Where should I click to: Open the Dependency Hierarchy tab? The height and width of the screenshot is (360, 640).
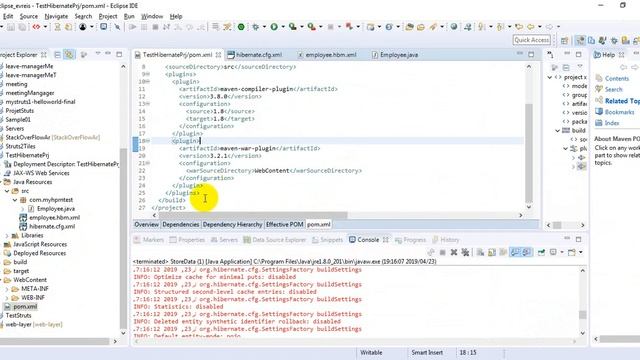(x=232, y=224)
